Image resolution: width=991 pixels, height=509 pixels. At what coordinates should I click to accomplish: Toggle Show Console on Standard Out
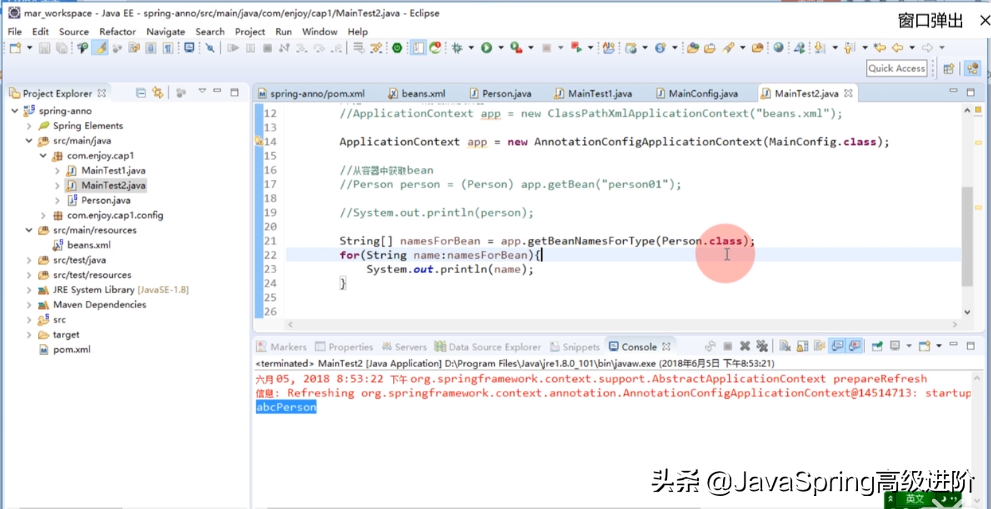[837, 346]
